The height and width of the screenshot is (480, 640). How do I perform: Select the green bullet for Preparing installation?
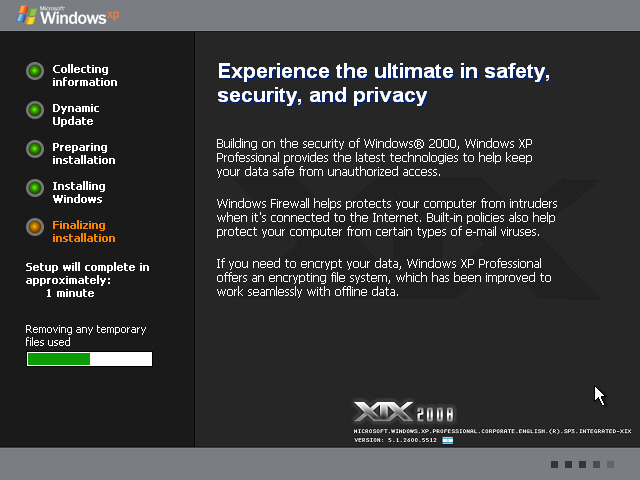[x=35, y=149]
